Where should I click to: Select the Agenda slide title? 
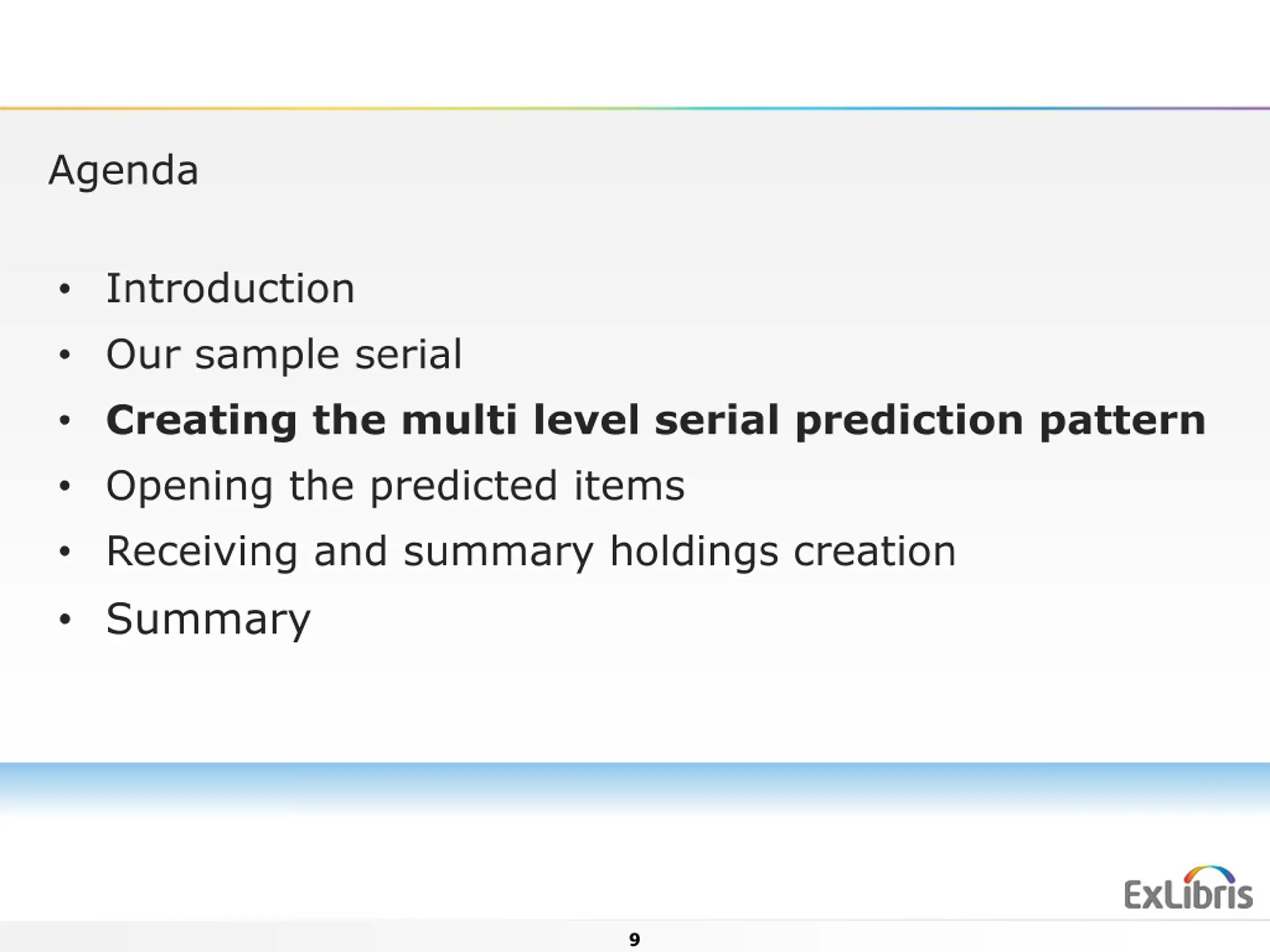point(124,171)
